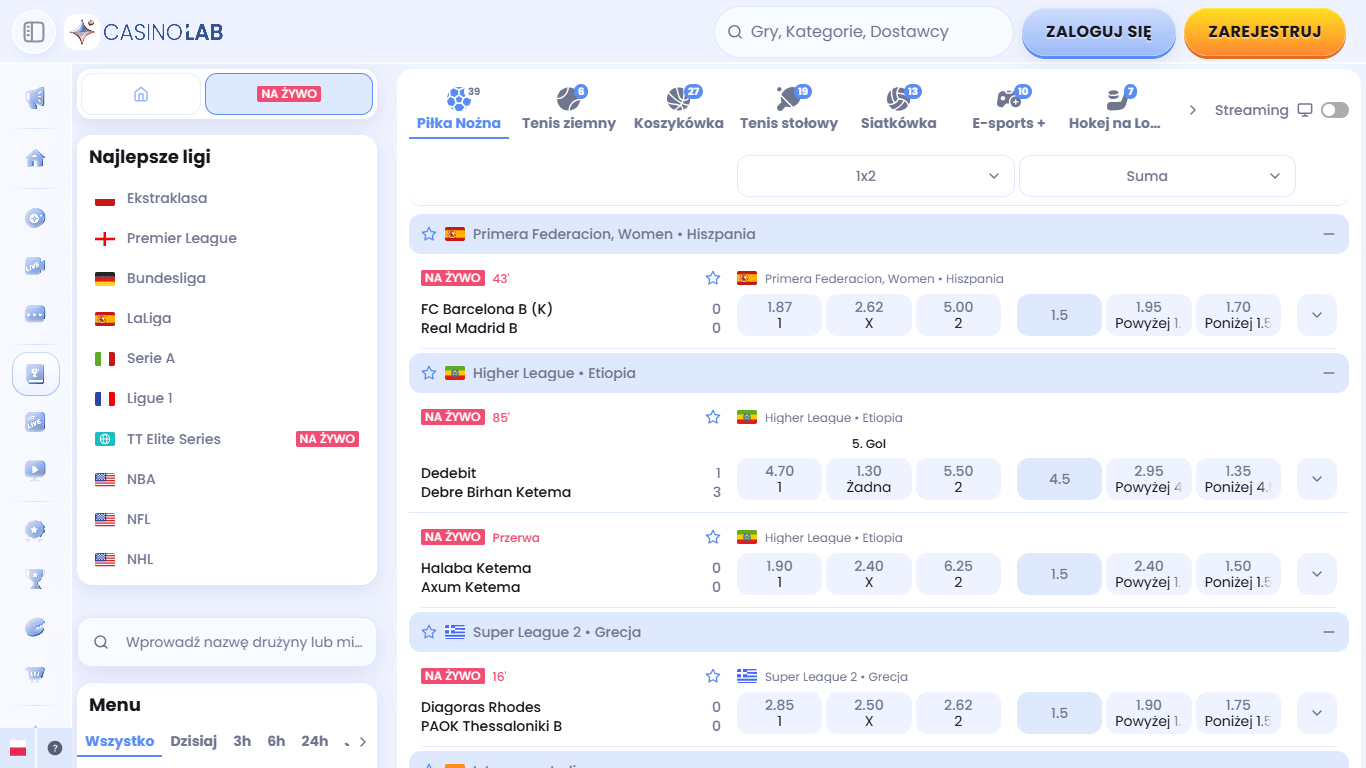The image size is (1366, 768).
Task: Expand more markets for FC Barcelona B match
Action: click(x=1317, y=315)
